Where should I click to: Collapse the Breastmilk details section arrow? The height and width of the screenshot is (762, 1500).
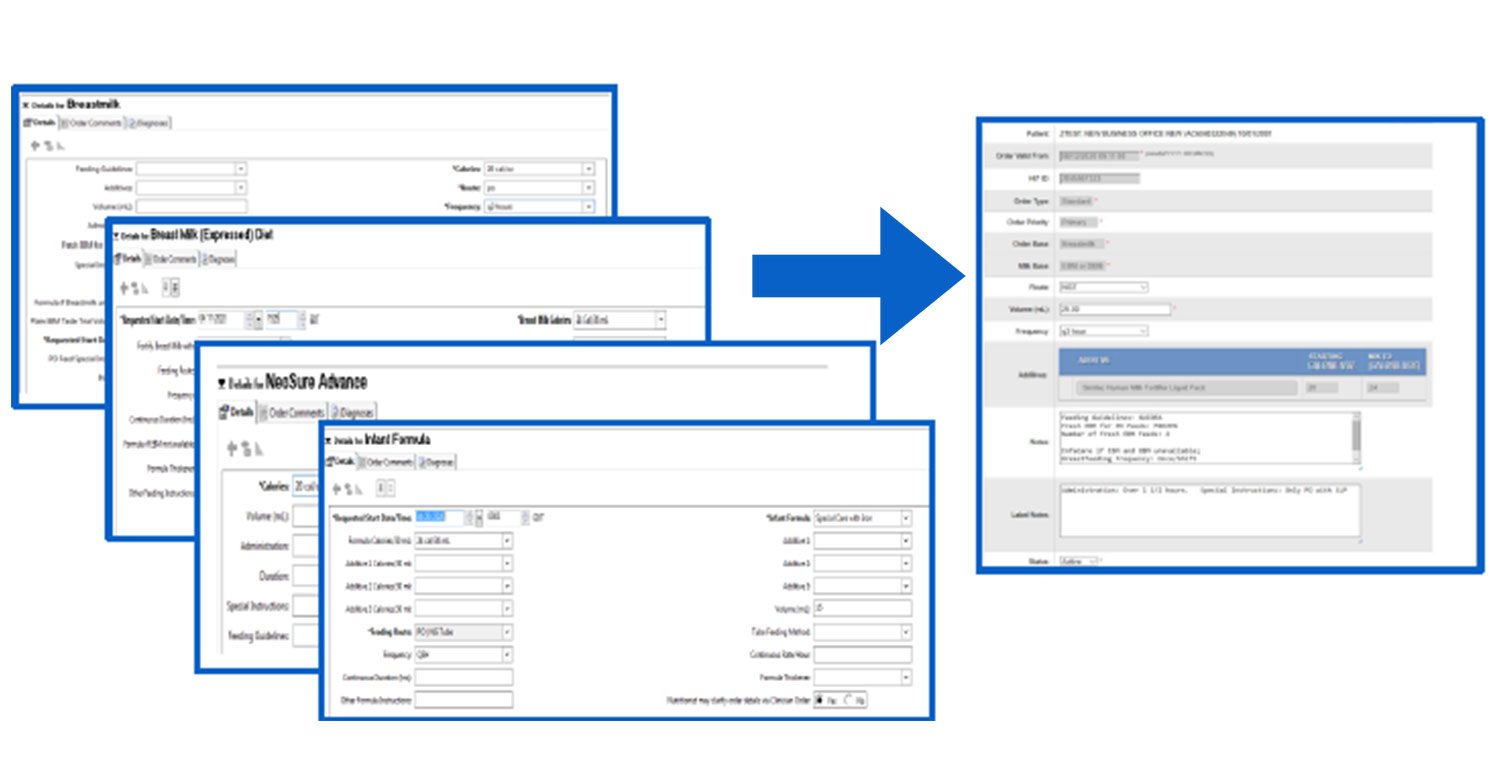click(26, 104)
